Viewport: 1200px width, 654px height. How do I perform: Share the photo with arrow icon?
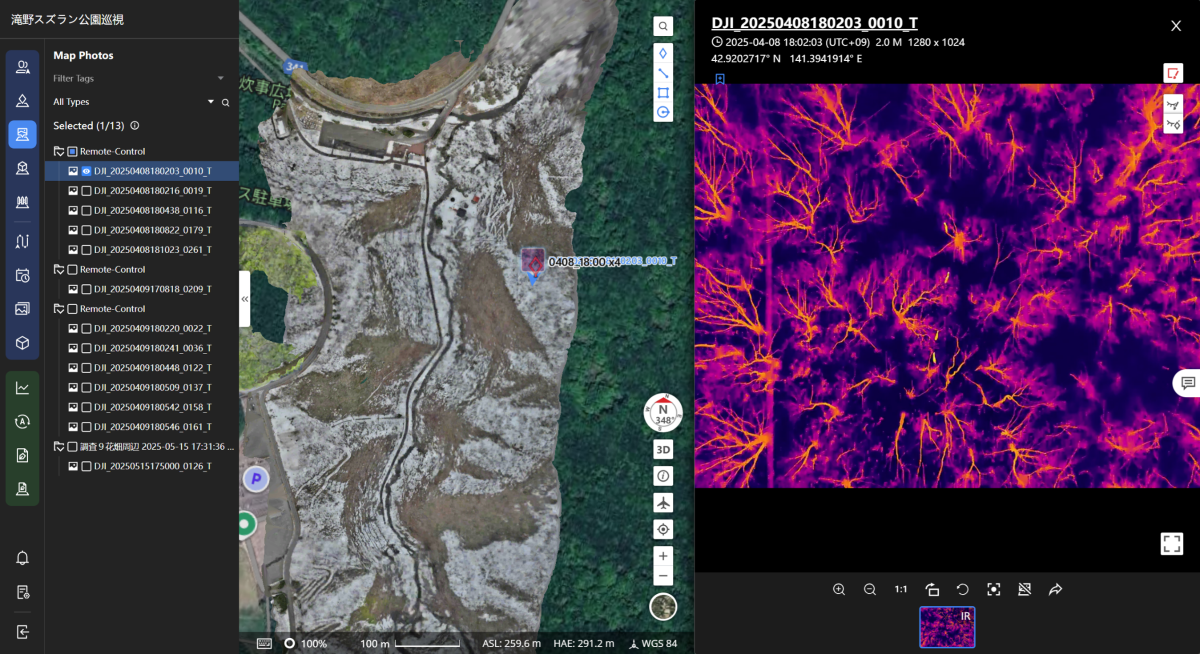coord(1055,590)
